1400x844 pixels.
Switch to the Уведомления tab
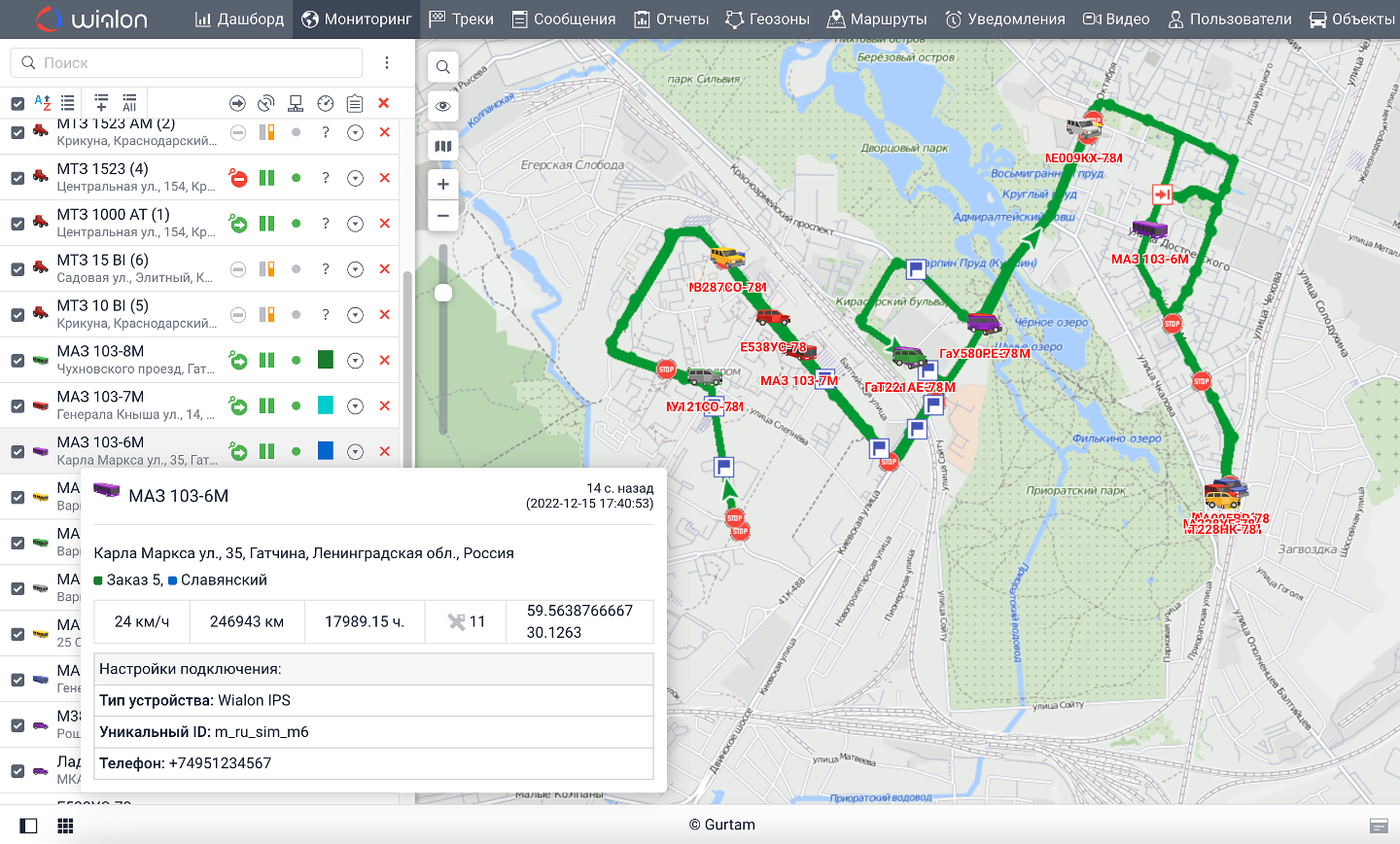click(x=1005, y=19)
